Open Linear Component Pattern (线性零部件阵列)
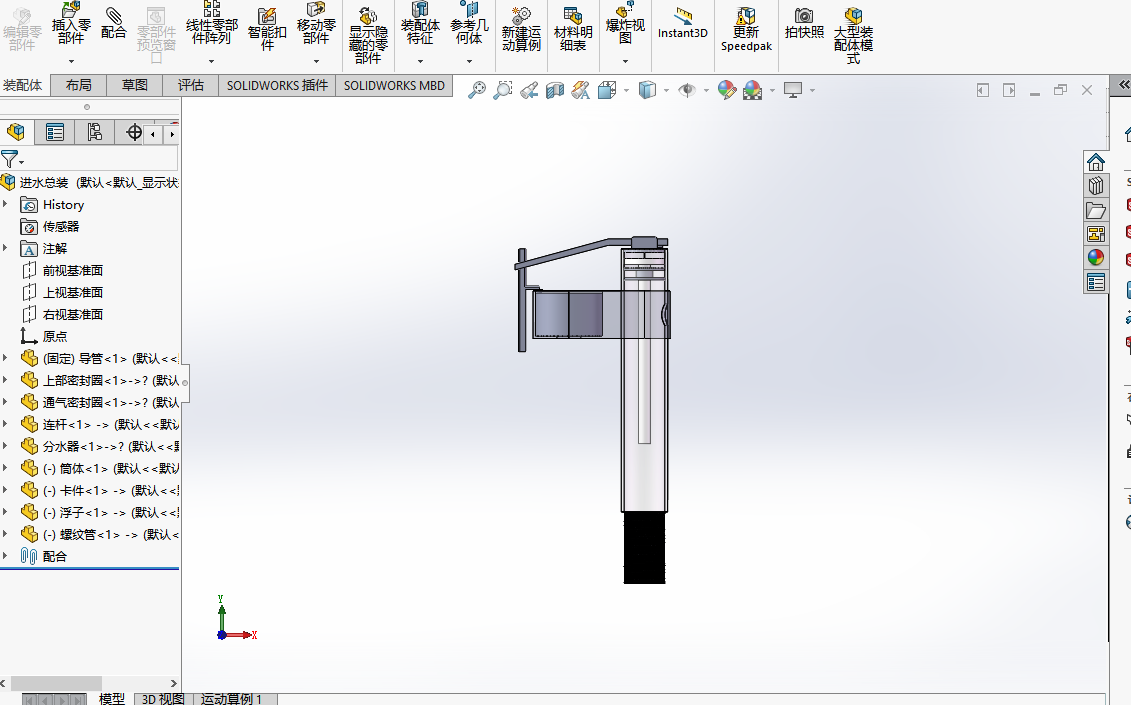1131x705 pixels. click(x=211, y=25)
